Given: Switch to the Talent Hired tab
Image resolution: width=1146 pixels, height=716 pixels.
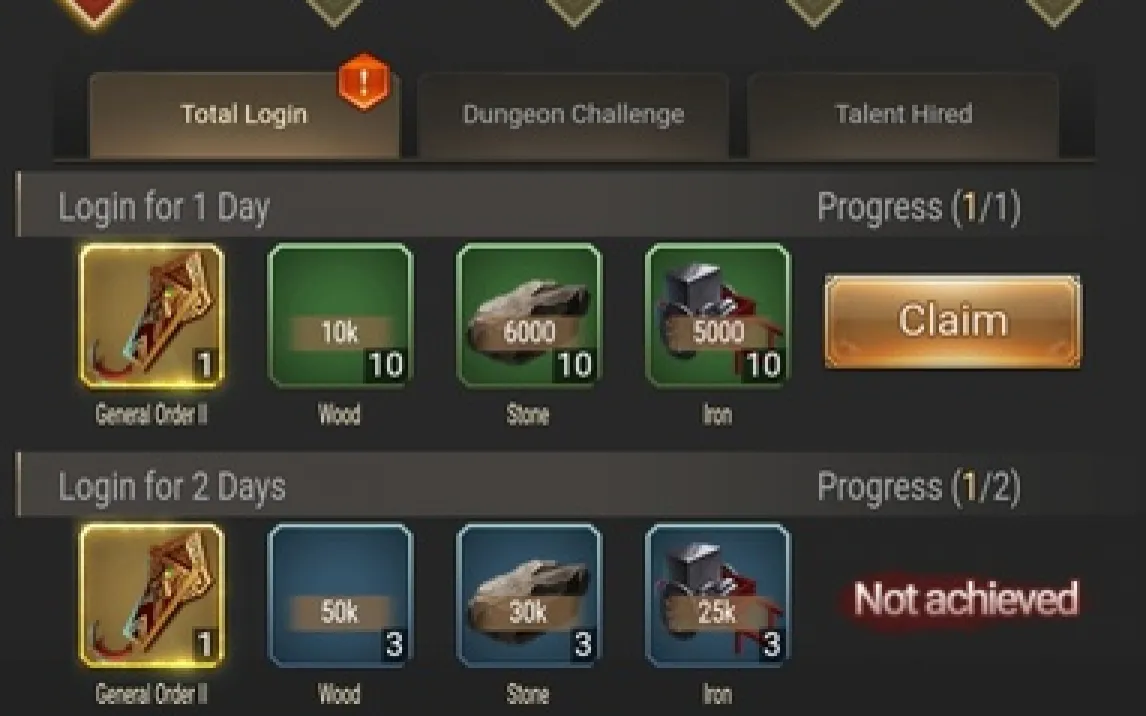Looking at the screenshot, I should [903, 115].
